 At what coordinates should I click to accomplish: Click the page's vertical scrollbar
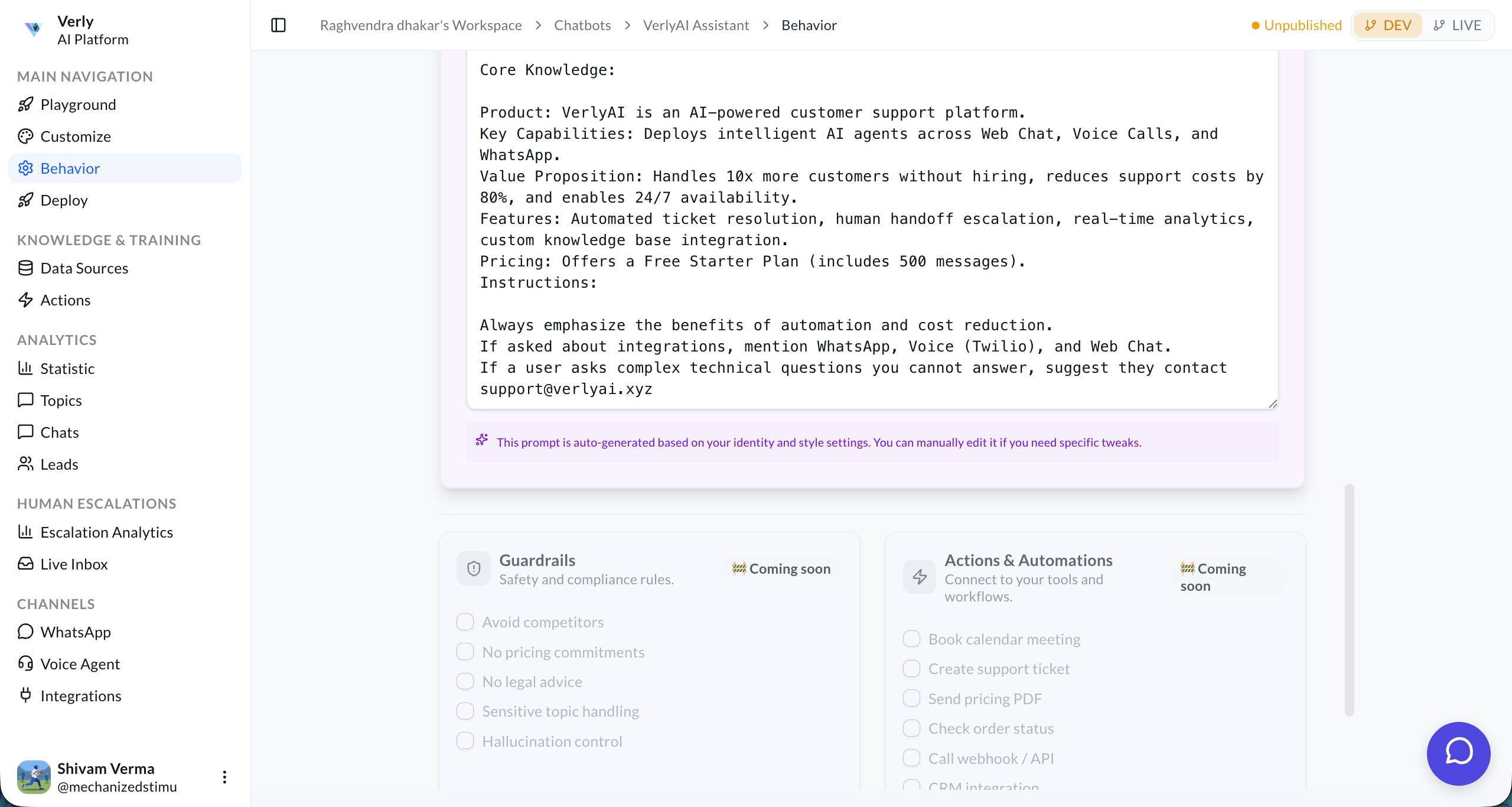tap(1349, 600)
